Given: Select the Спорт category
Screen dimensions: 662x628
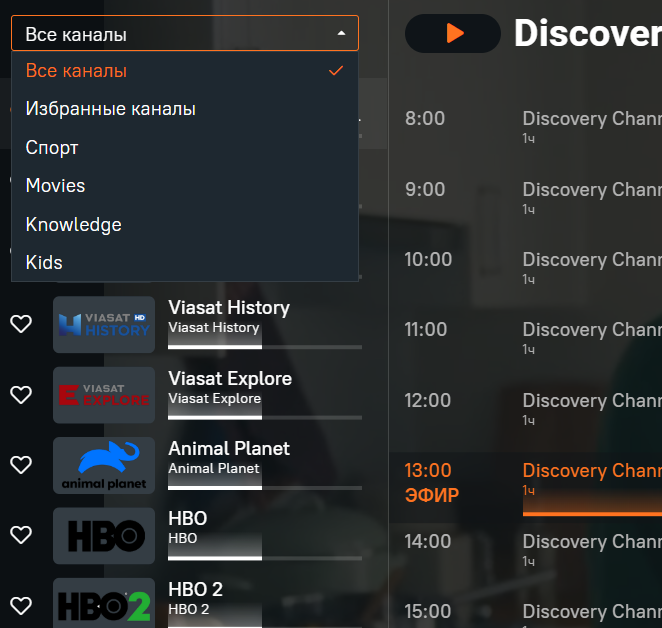Looking at the screenshot, I should tap(185, 147).
